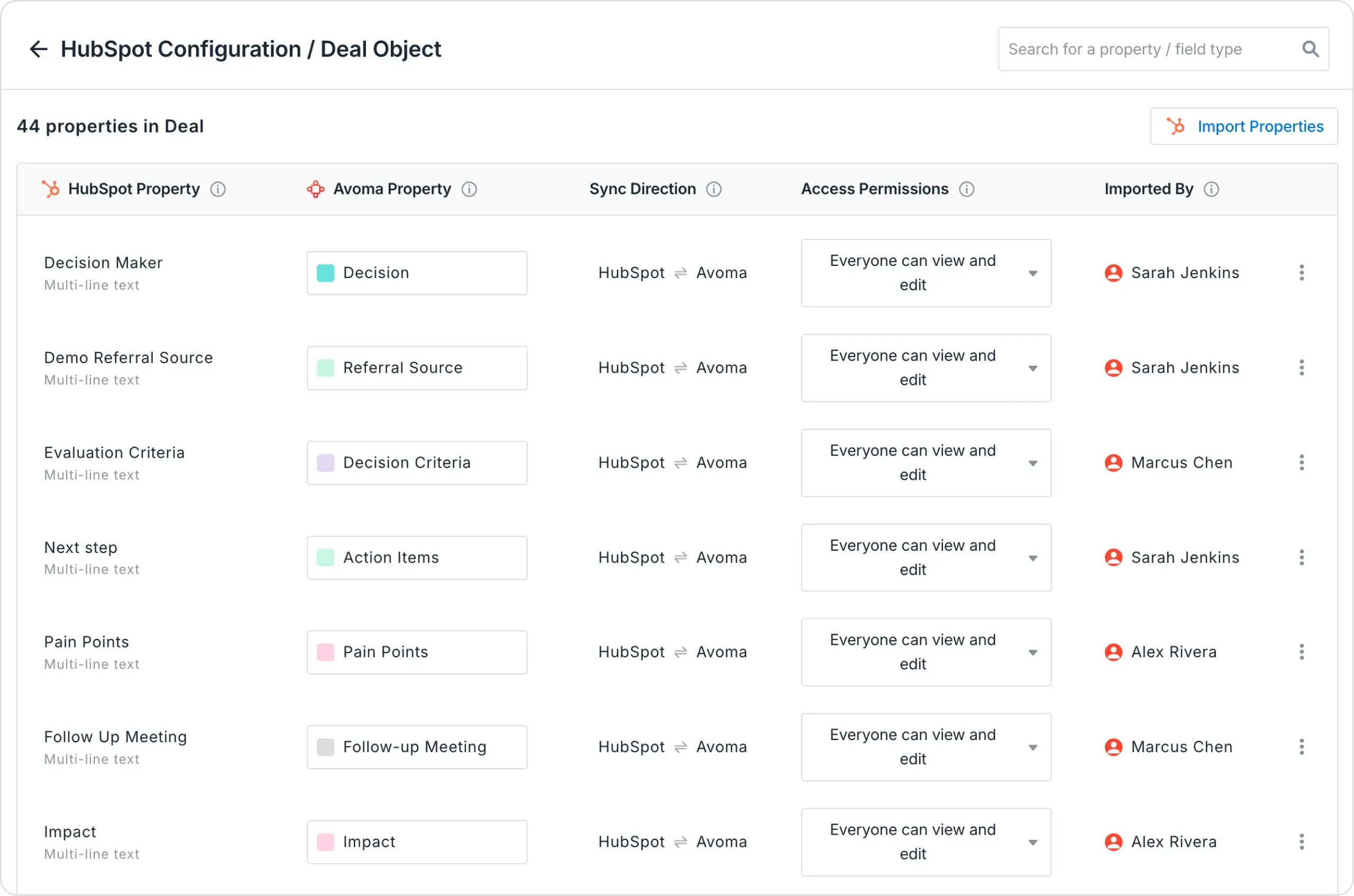
Task: Click the Demo Referral Source property name
Action: click(128, 358)
